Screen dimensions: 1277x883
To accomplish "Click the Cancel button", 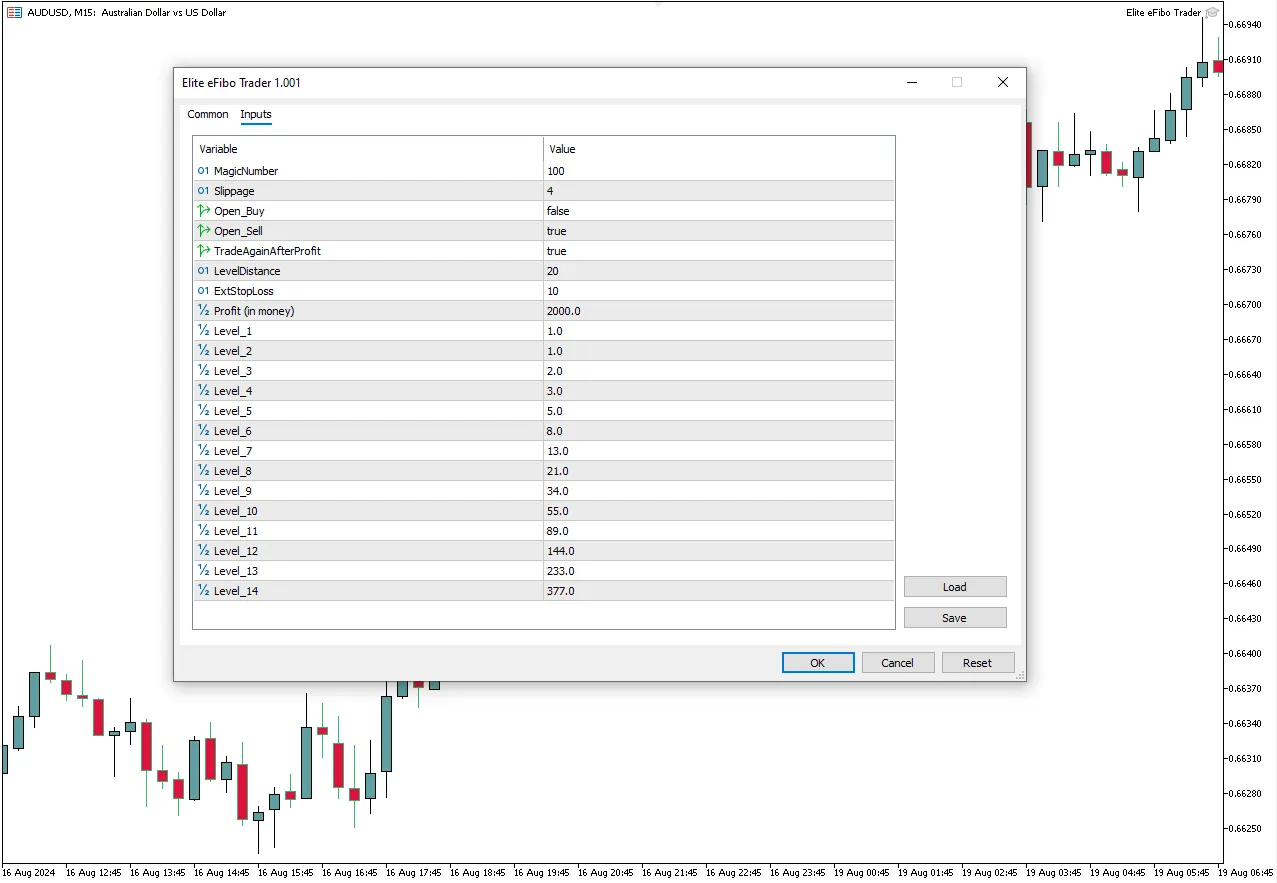I will (897, 663).
